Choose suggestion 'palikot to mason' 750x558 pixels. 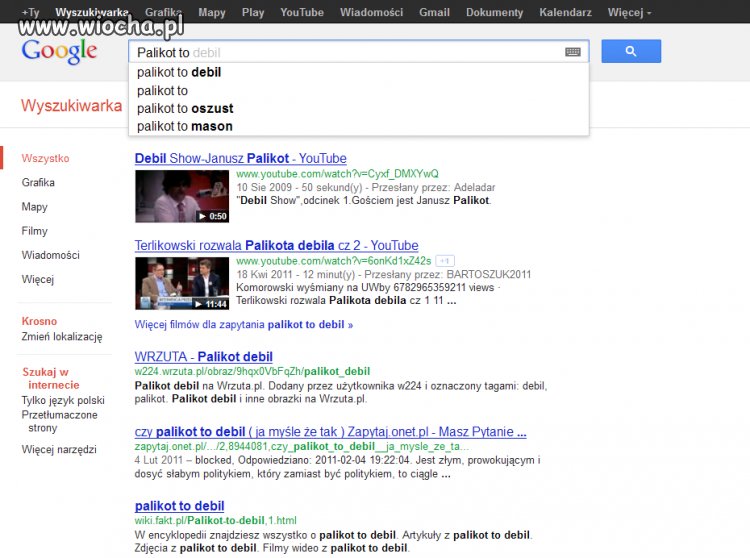pos(359,126)
